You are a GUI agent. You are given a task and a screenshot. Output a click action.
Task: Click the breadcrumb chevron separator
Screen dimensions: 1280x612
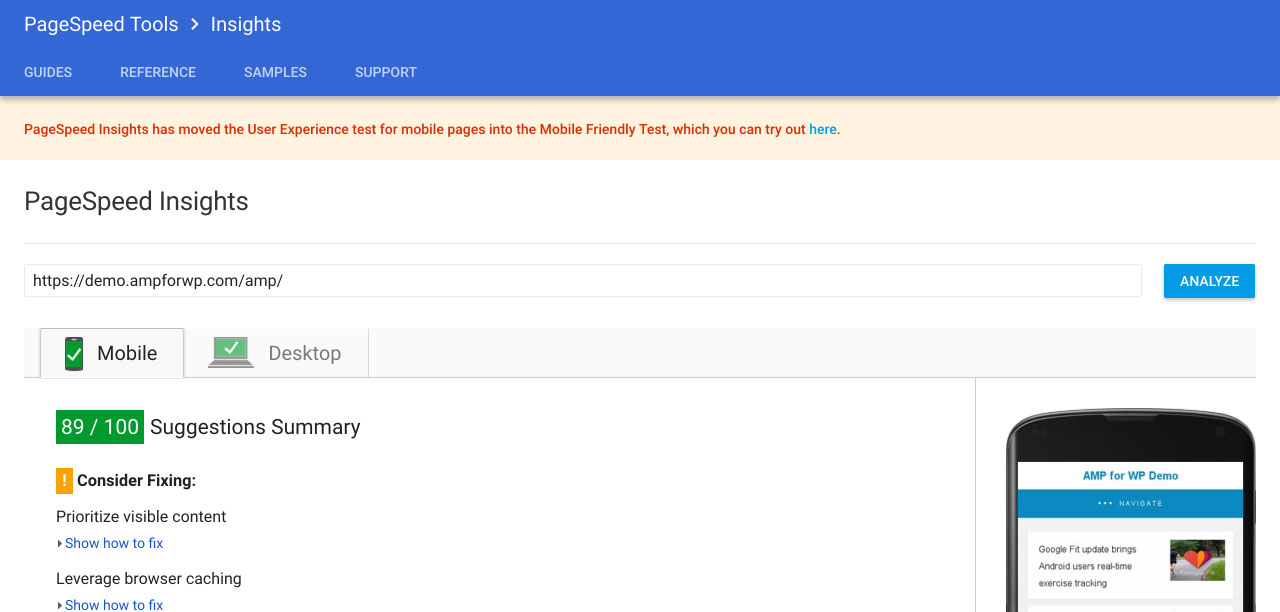(x=194, y=25)
